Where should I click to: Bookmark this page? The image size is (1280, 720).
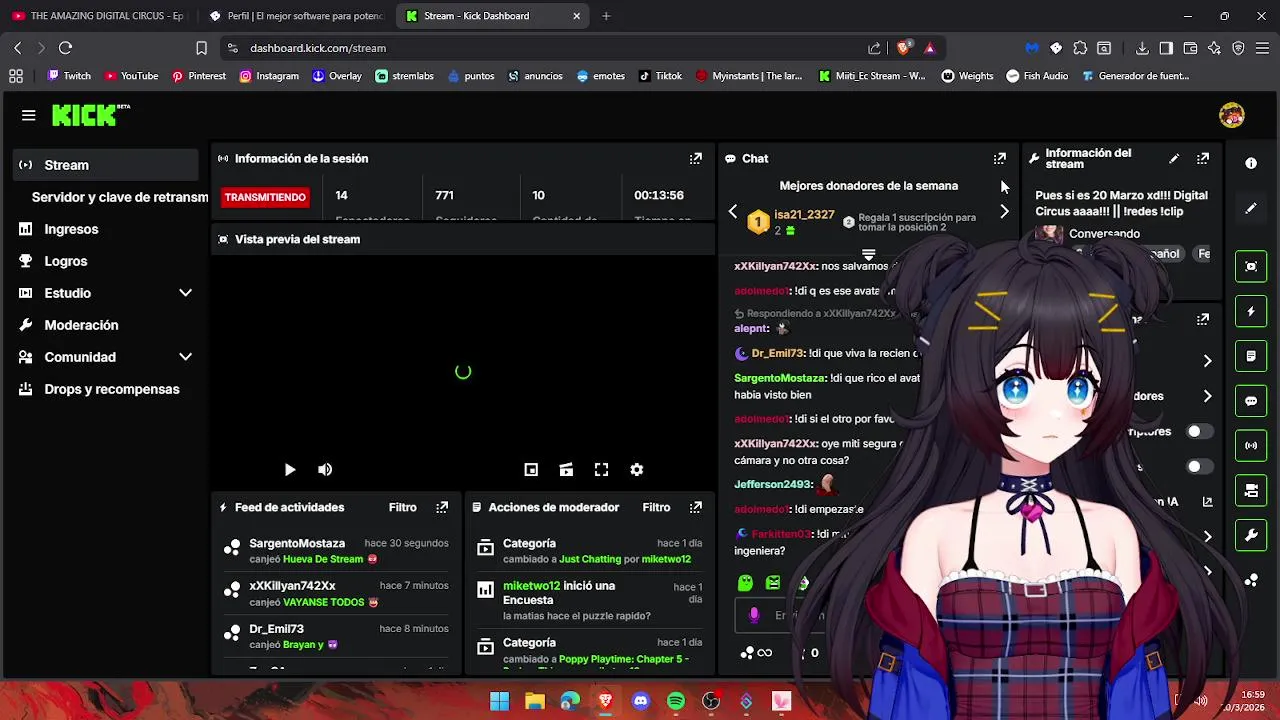tap(201, 48)
